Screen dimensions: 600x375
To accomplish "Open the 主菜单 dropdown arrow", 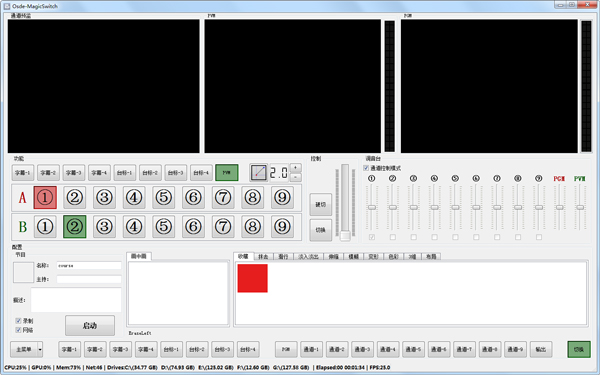I will pos(40,349).
